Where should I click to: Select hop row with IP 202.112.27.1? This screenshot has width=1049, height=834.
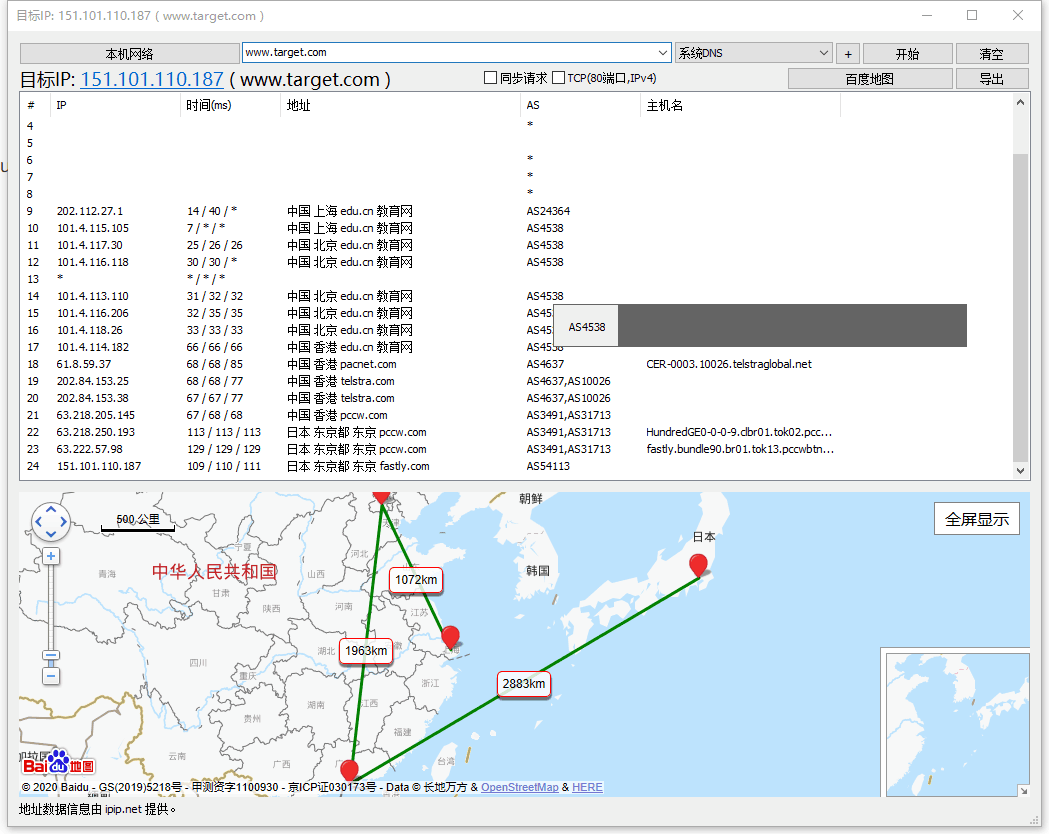516,211
